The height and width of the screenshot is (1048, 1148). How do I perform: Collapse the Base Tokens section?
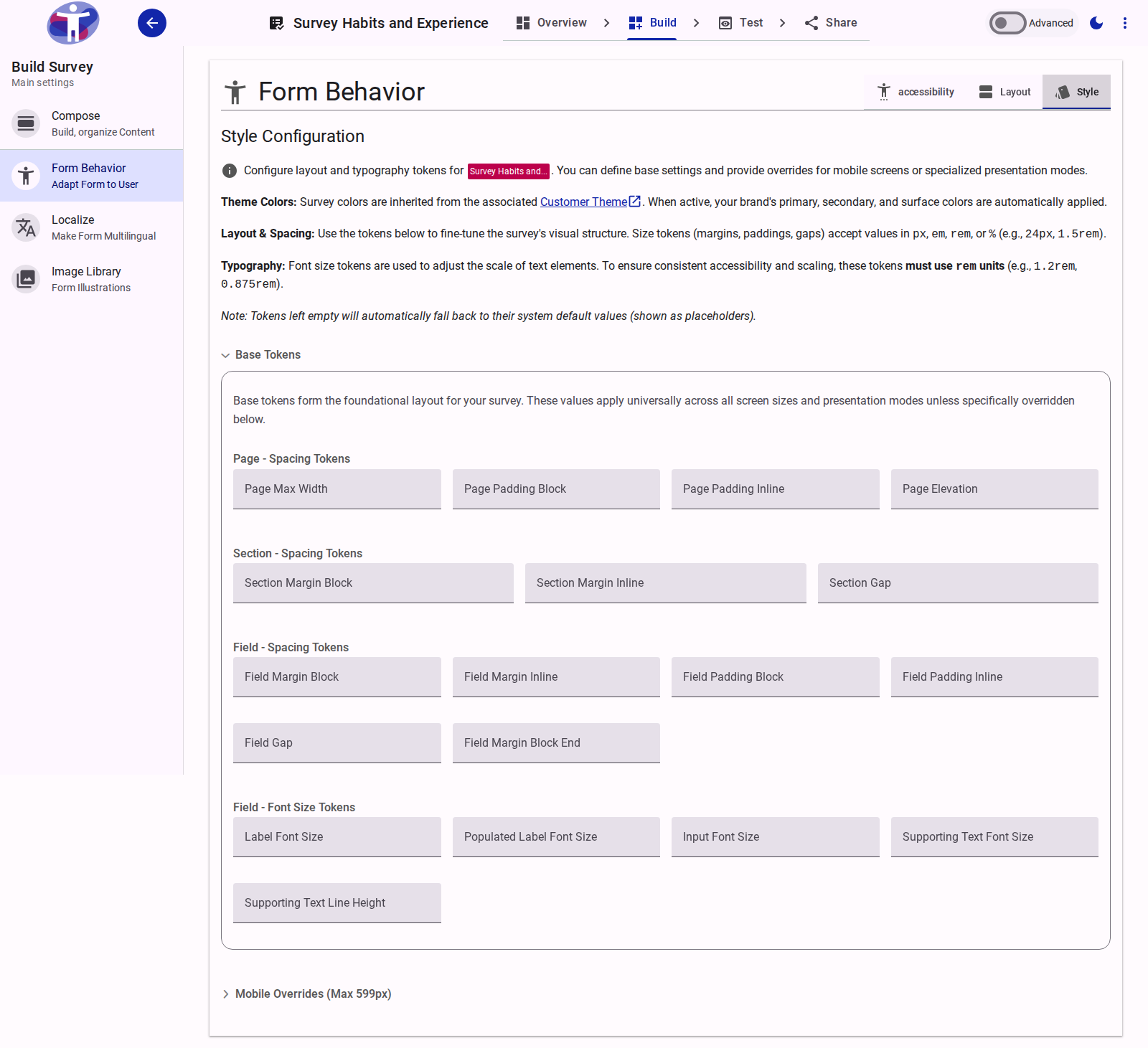261,355
